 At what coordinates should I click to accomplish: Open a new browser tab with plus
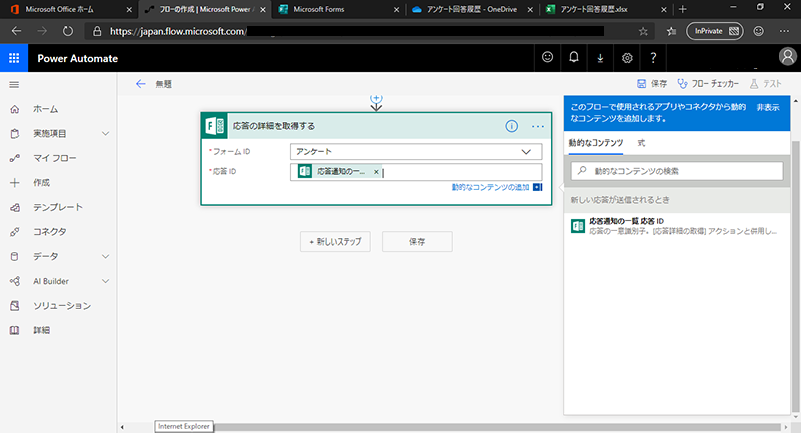[x=682, y=9]
